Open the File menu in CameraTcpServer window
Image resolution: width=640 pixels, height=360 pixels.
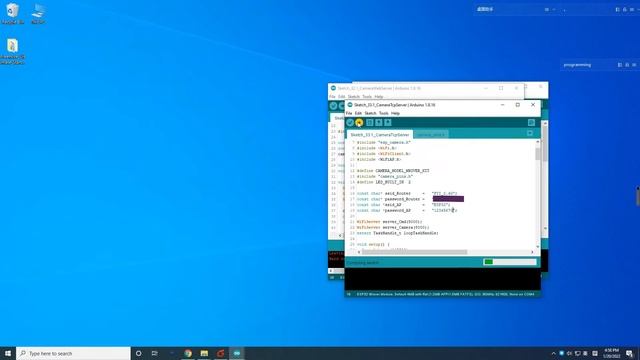[349, 113]
